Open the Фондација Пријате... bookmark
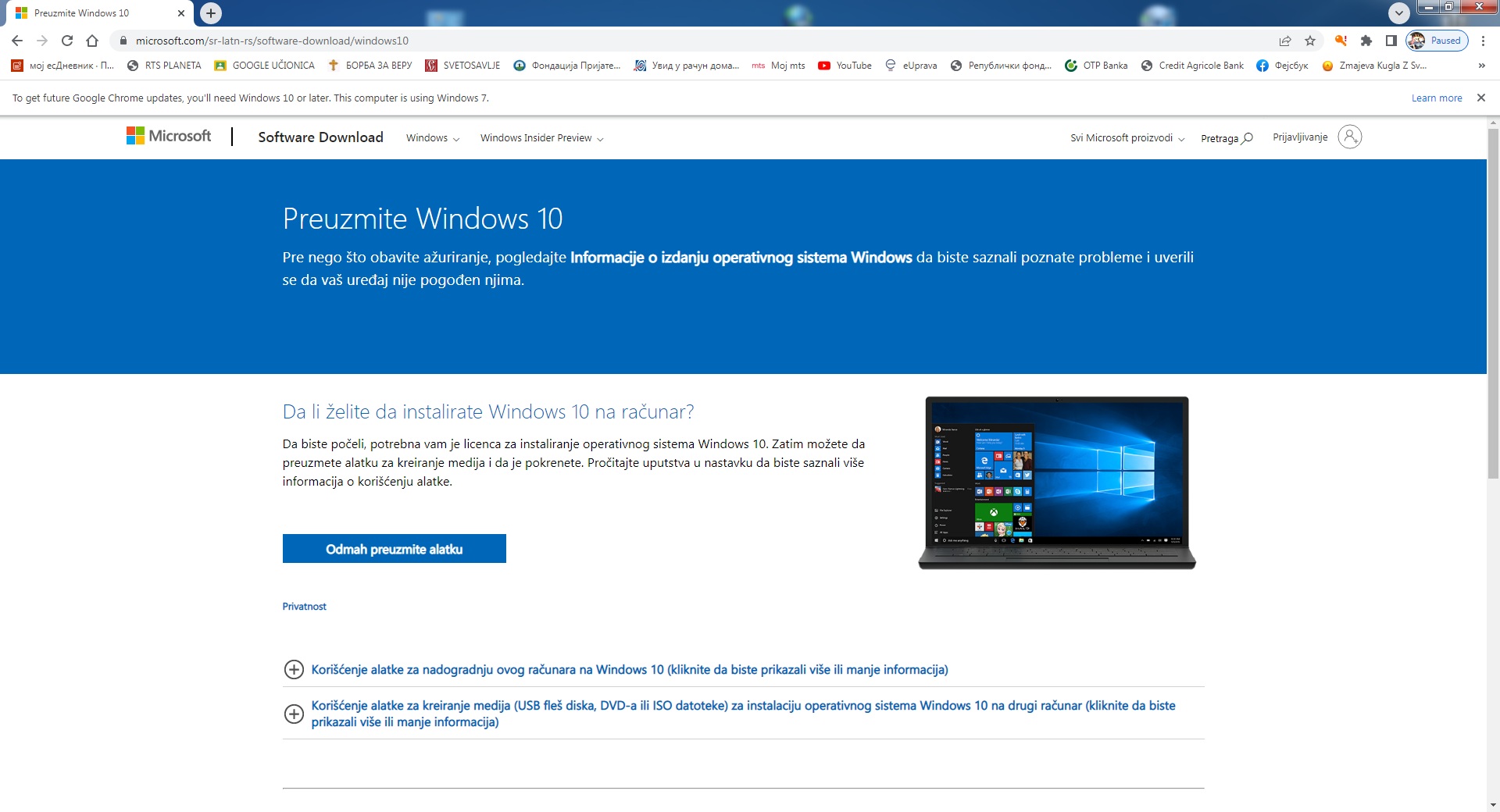This screenshot has width=1500, height=812. (567, 66)
